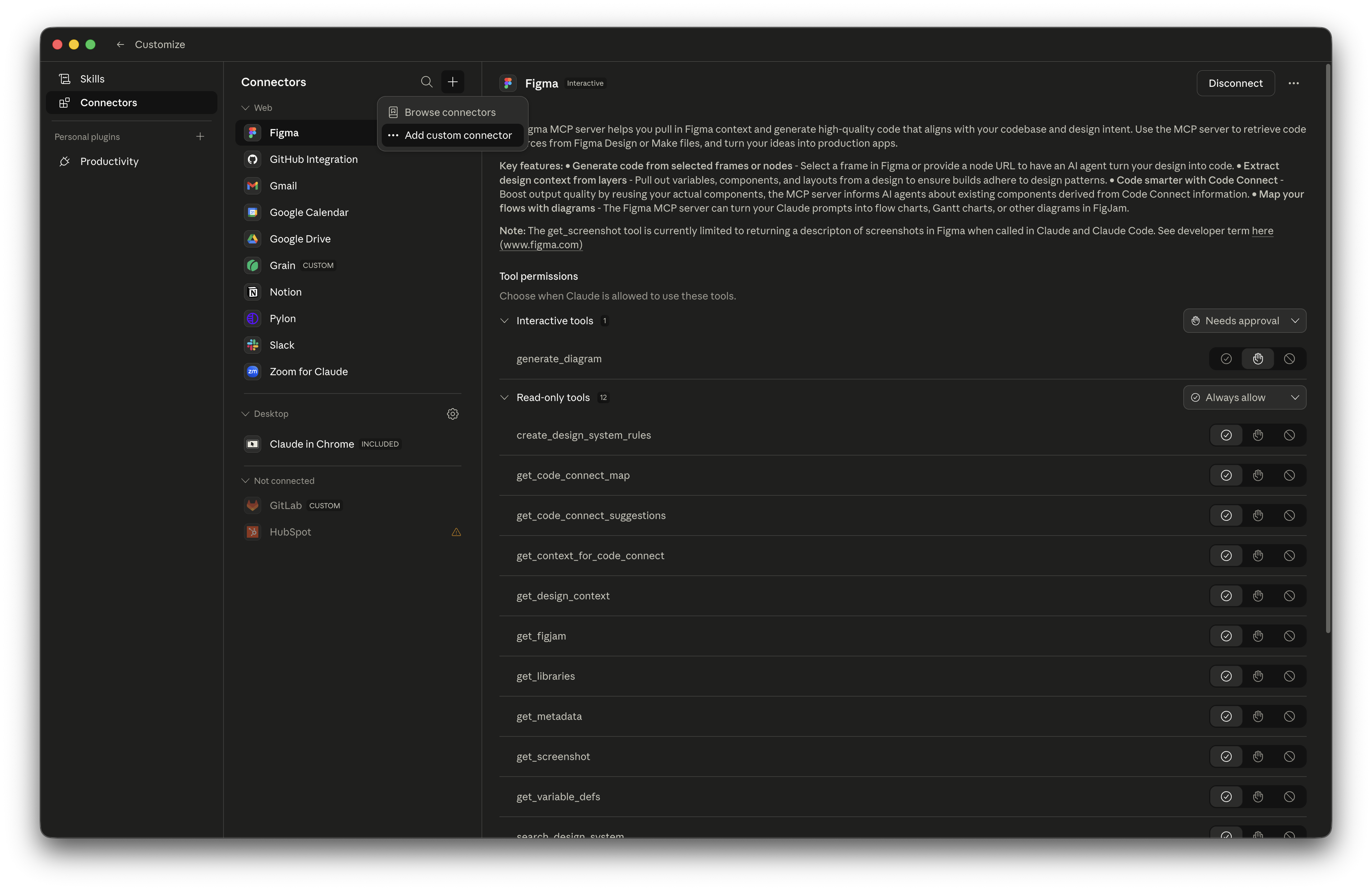1372x891 pixels.
Task: Open the GitHub Integration connector
Action: tap(314, 159)
